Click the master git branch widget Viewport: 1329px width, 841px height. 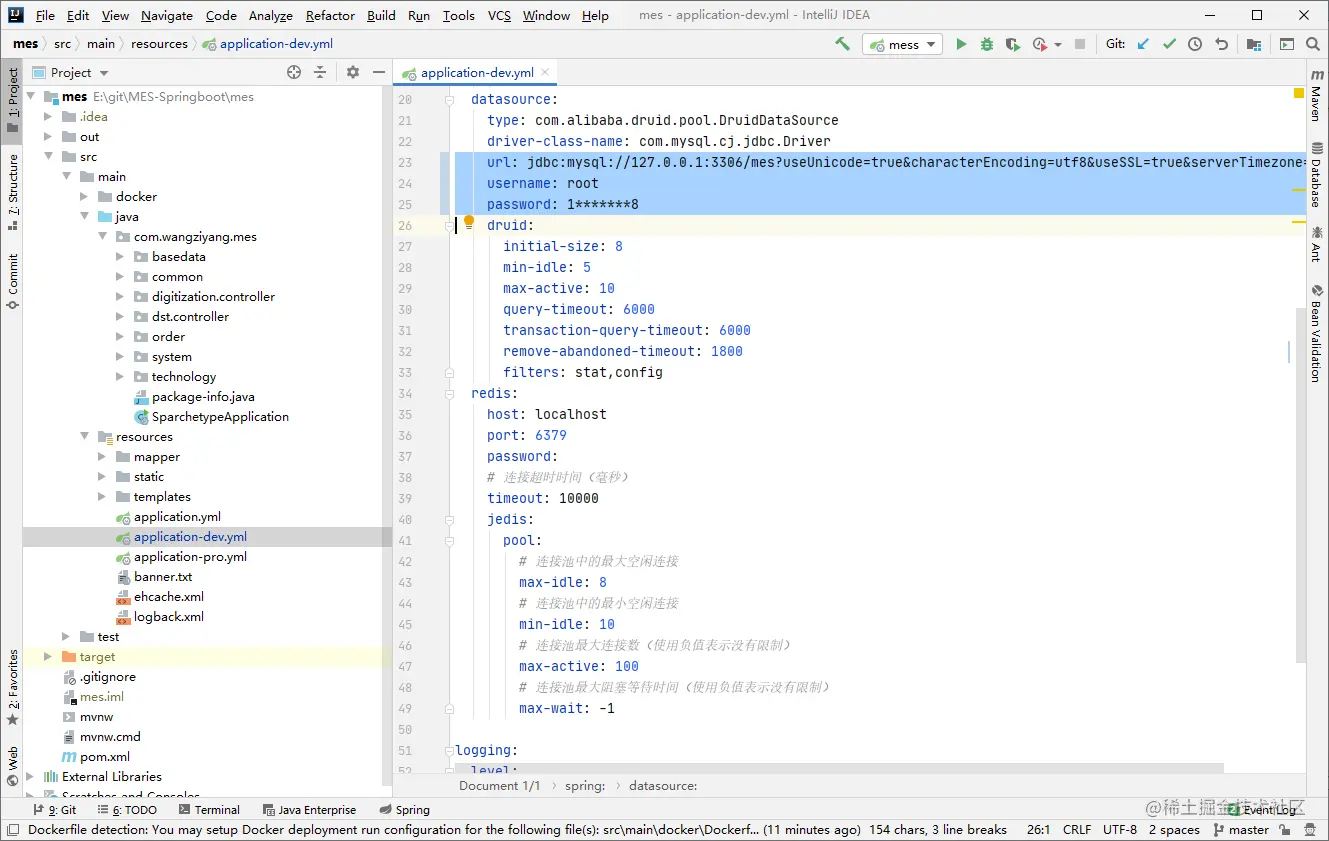[1241, 830]
